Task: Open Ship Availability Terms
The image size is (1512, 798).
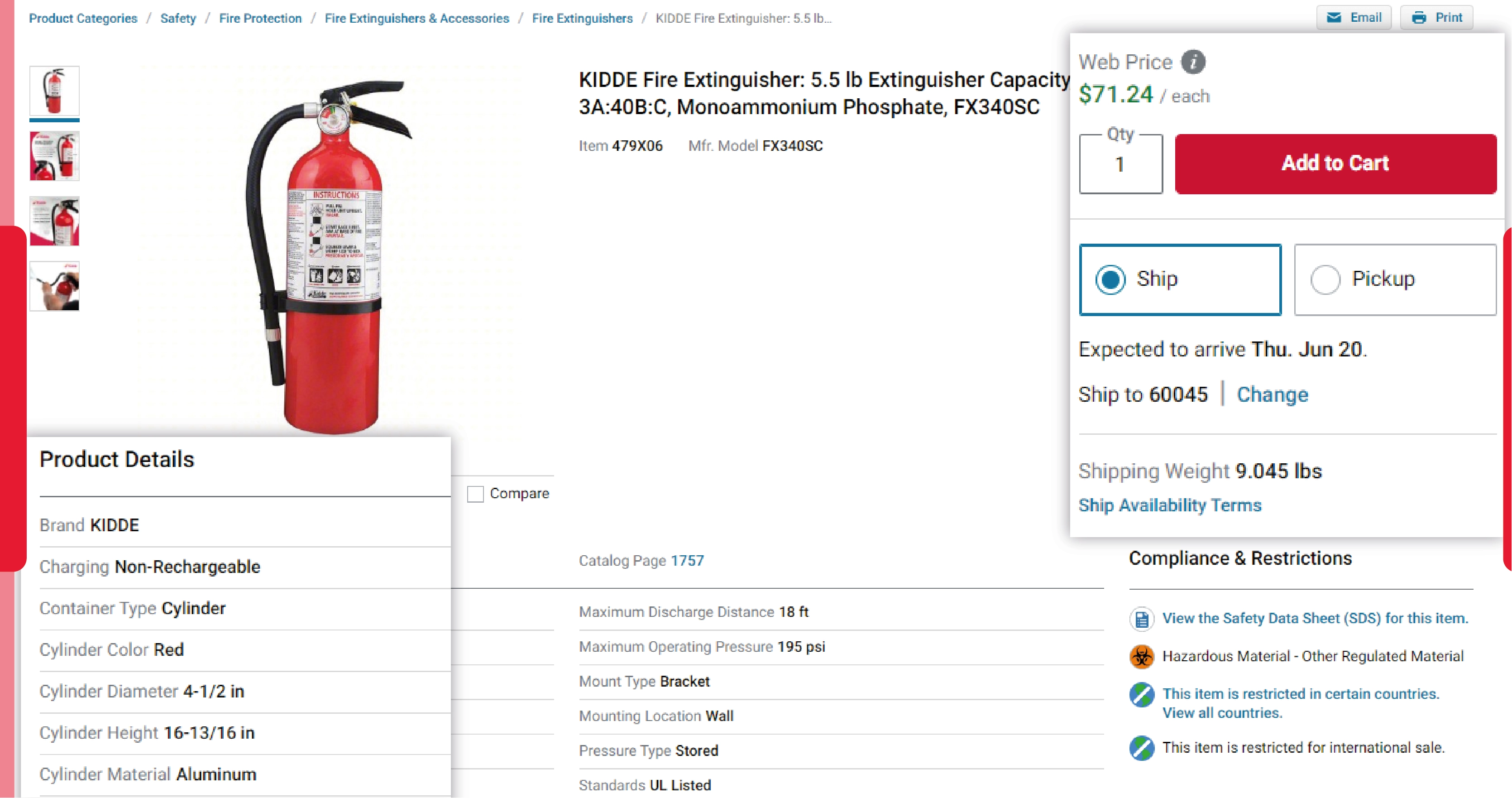Action: point(1170,505)
